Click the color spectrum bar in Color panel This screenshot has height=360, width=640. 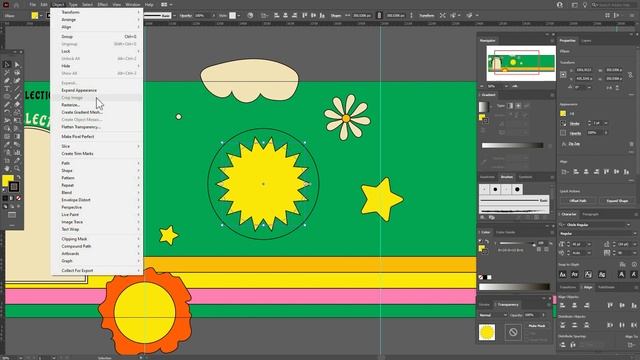(514, 287)
